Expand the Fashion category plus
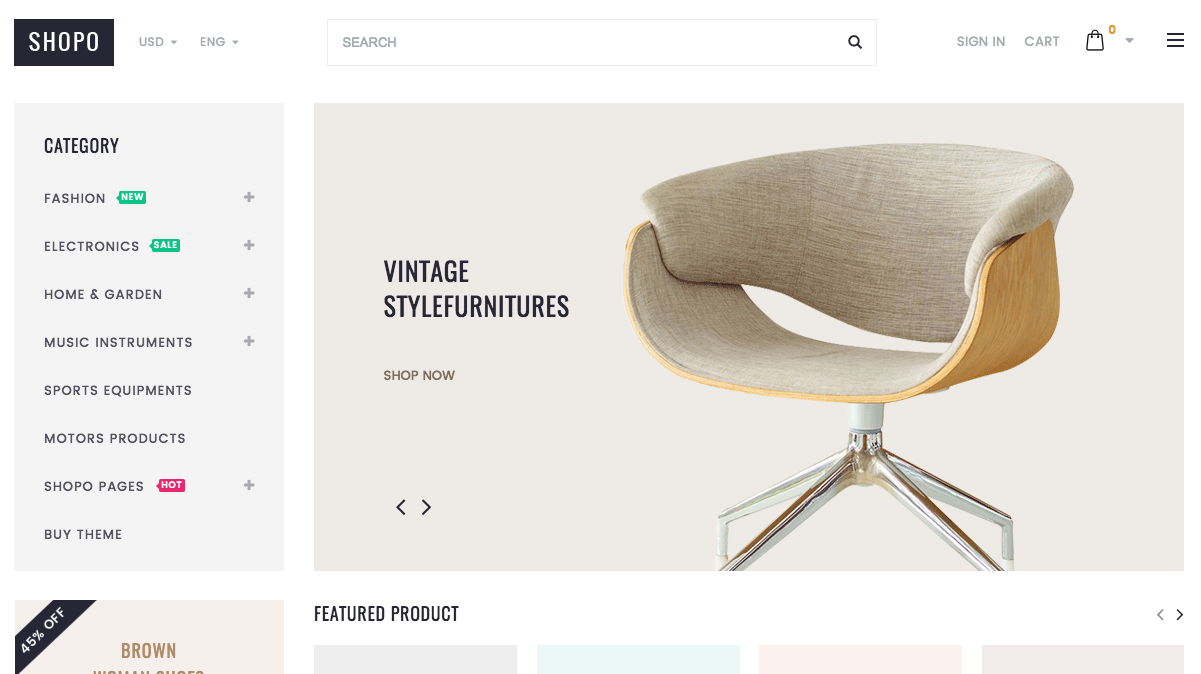This screenshot has width=1201, height=674. coord(249,197)
